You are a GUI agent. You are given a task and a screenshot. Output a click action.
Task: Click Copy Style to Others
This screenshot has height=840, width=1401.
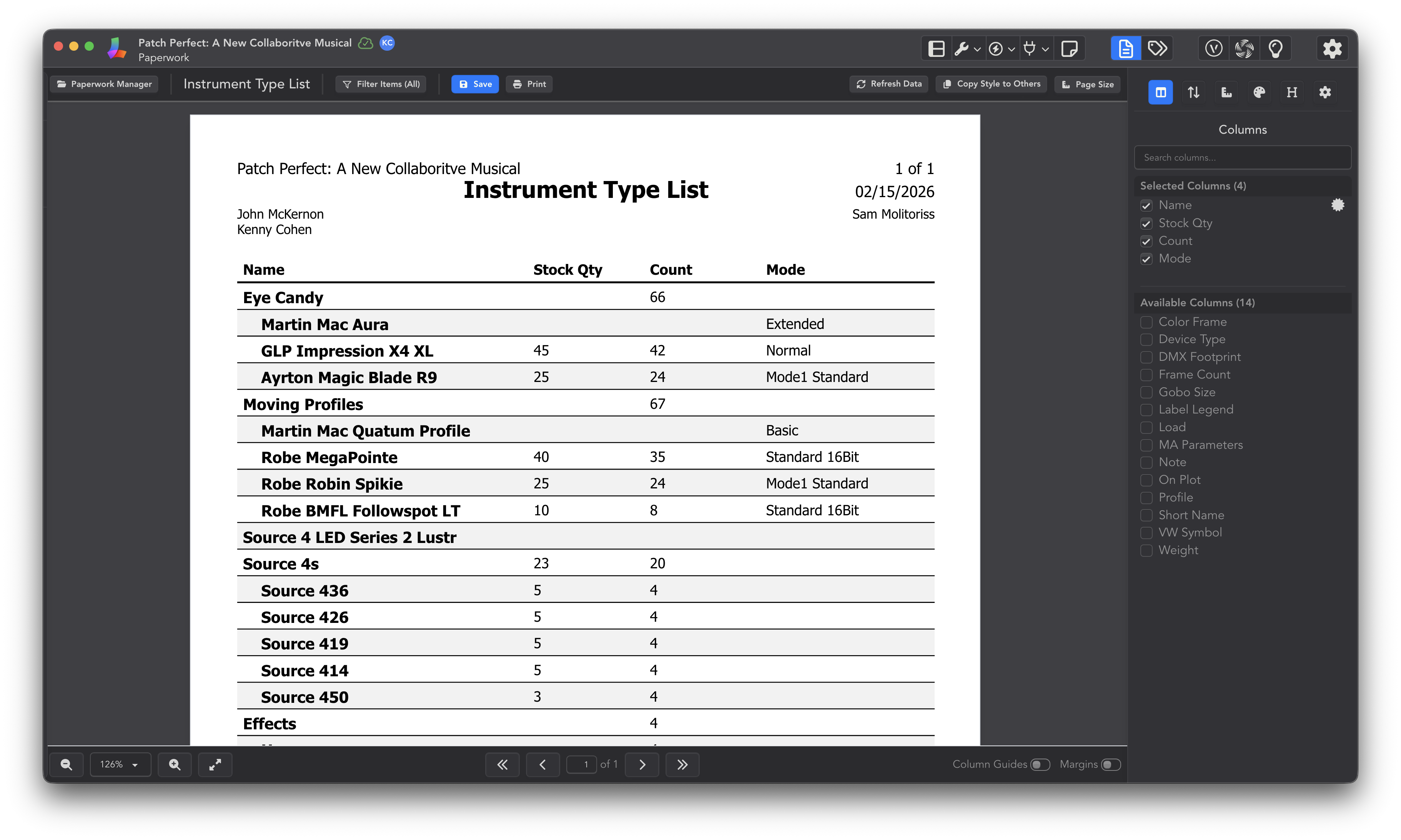[x=992, y=84]
